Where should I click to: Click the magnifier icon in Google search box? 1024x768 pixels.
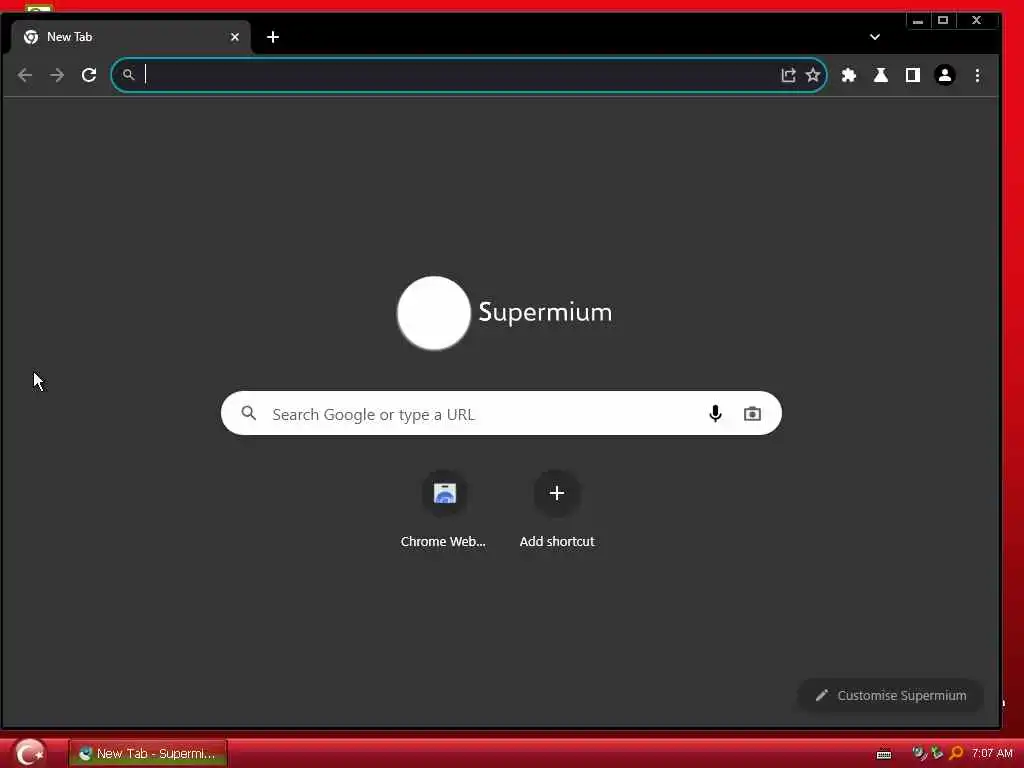[x=249, y=413]
